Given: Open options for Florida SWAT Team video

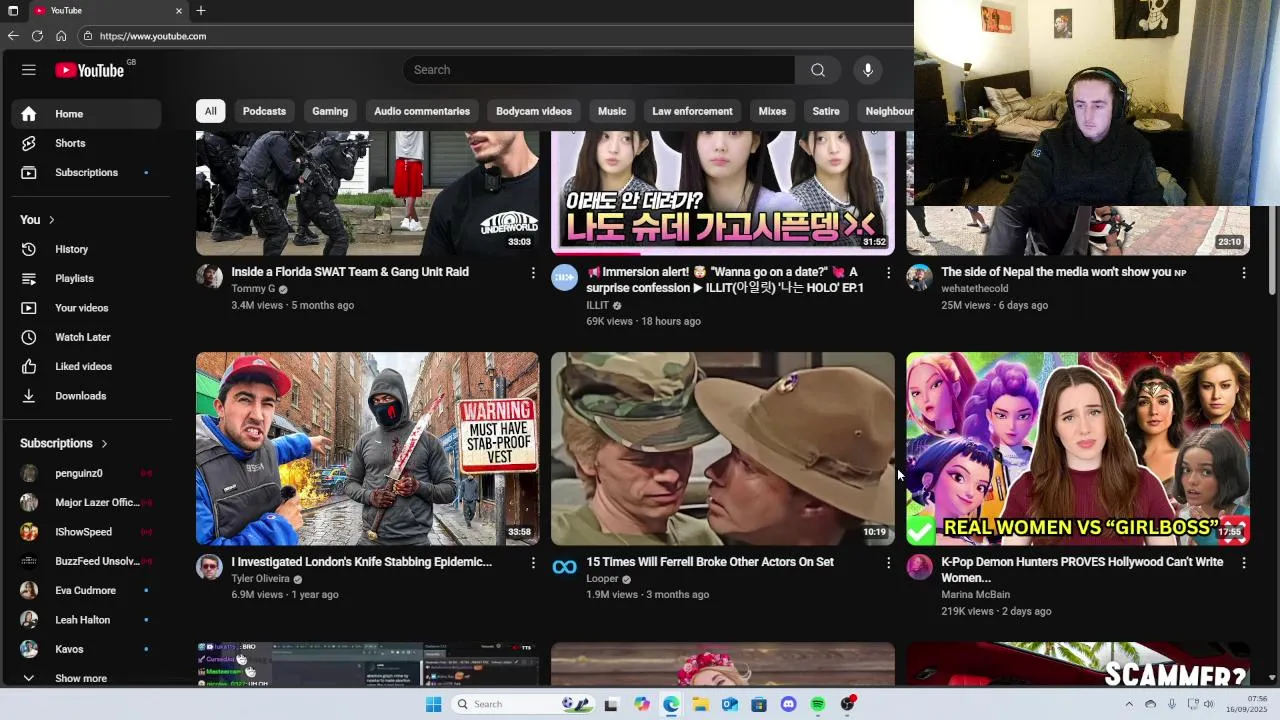Looking at the screenshot, I should pyautogui.click(x=533, y=272).
